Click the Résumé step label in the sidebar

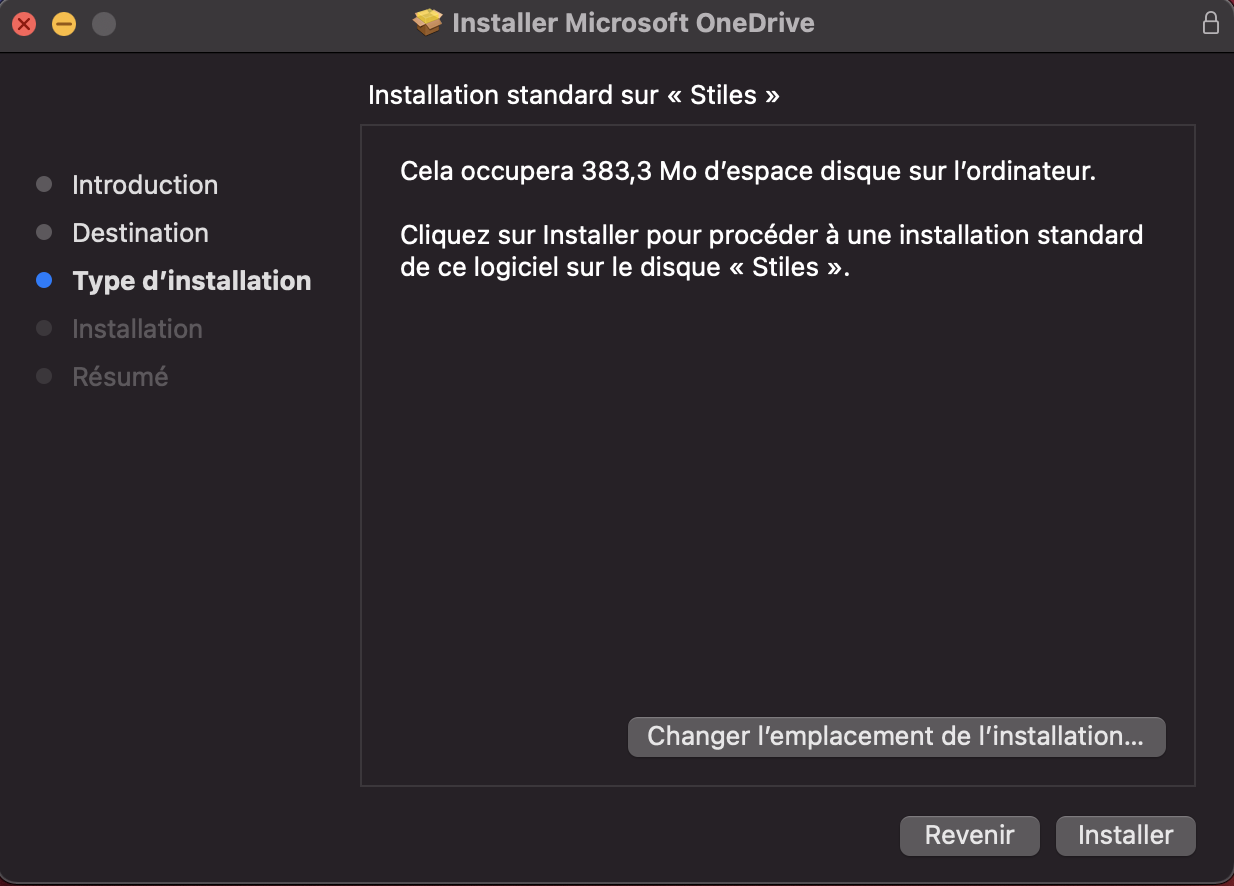point(120,377)
